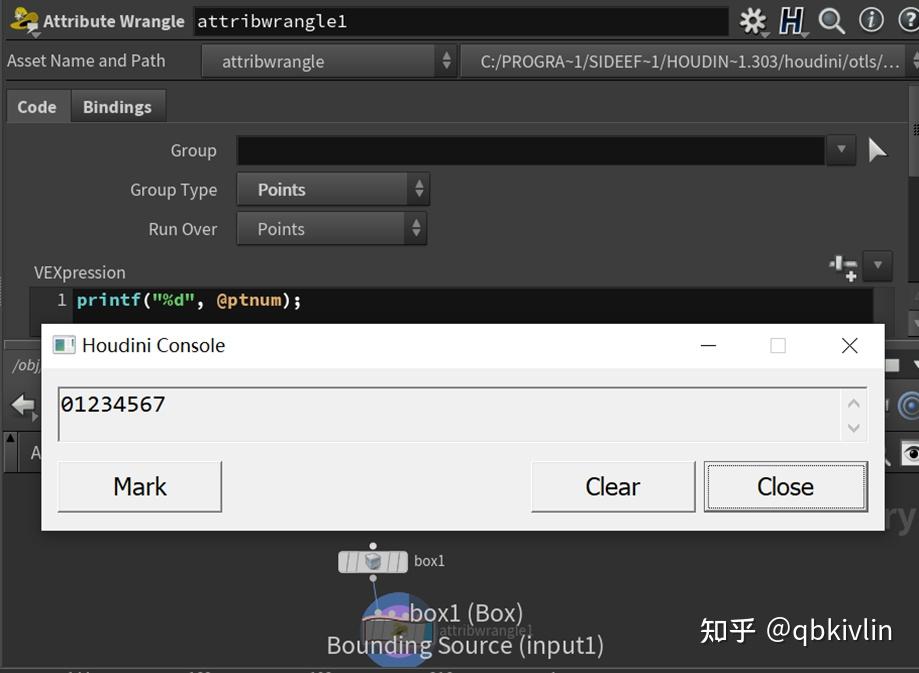The image size is (919, 673).
Task: Switch to the Bindings tab
Action: tap(118, 106)
